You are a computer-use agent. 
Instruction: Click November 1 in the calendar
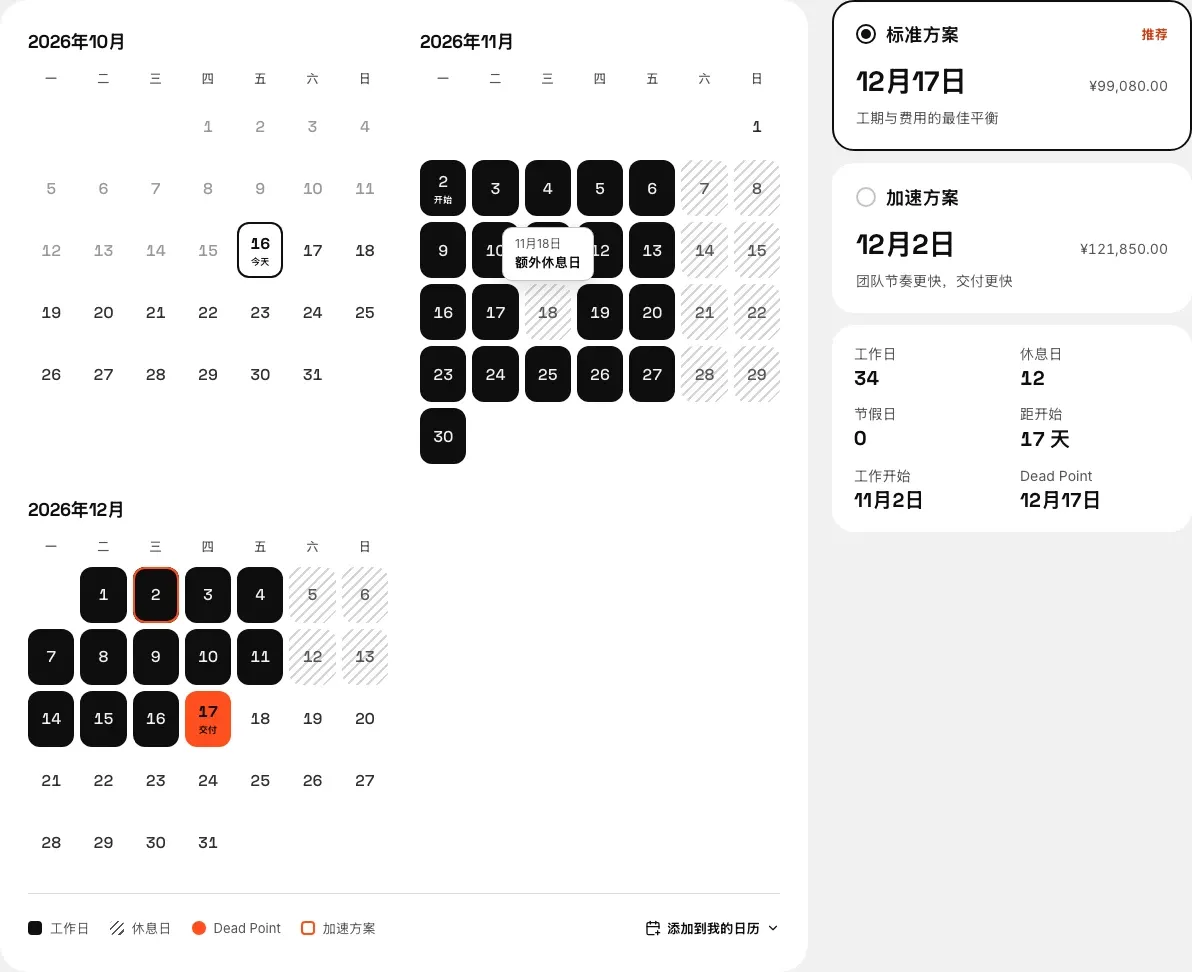coord(756,126)
